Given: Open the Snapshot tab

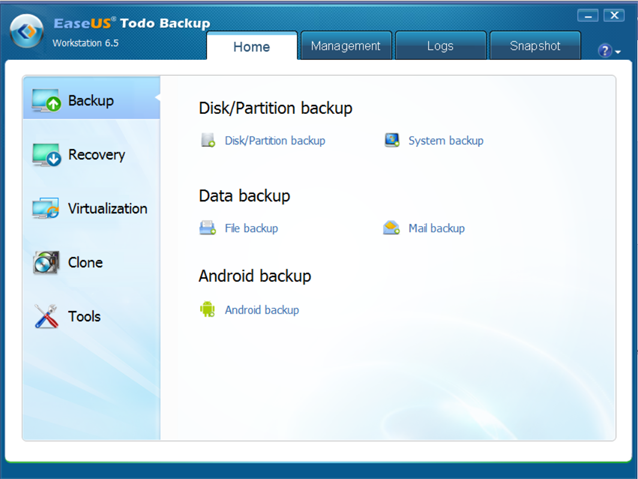Looking at the screenshot, I should point(537,46).
